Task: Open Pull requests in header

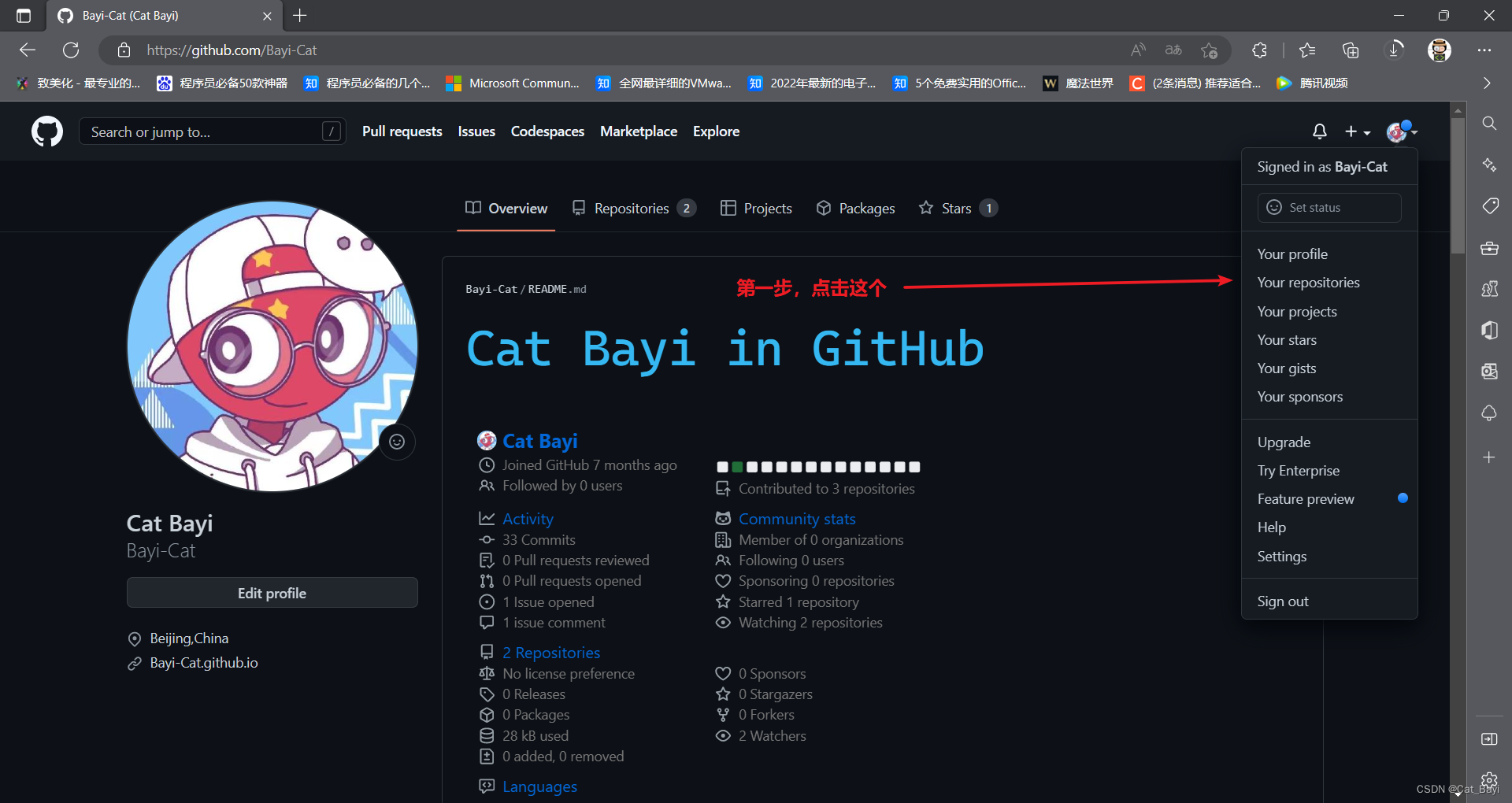Action: click(x=402, y=131)
